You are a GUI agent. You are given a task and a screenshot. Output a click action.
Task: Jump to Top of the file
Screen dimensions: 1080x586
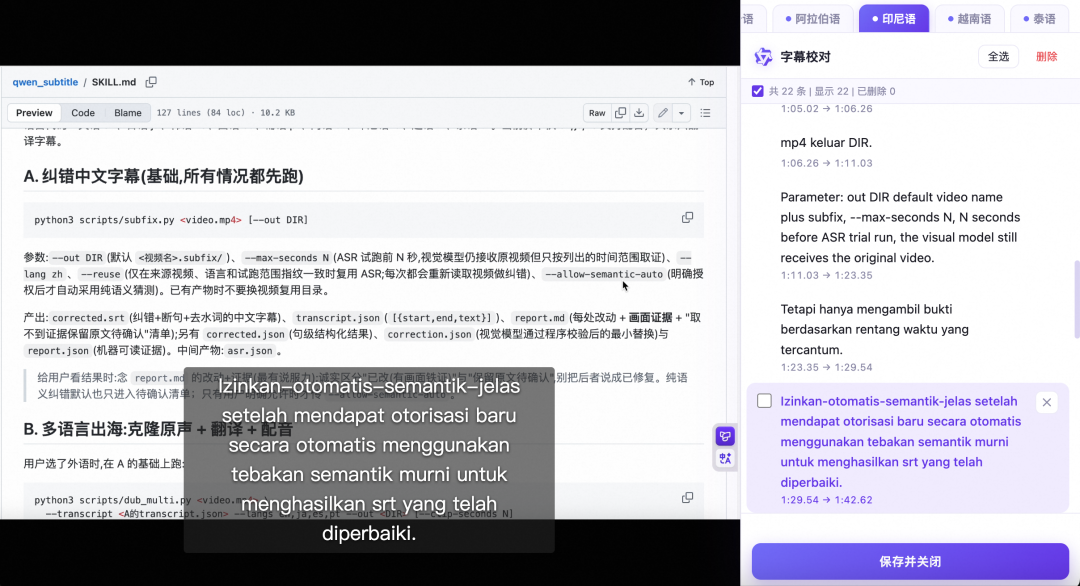701,82
